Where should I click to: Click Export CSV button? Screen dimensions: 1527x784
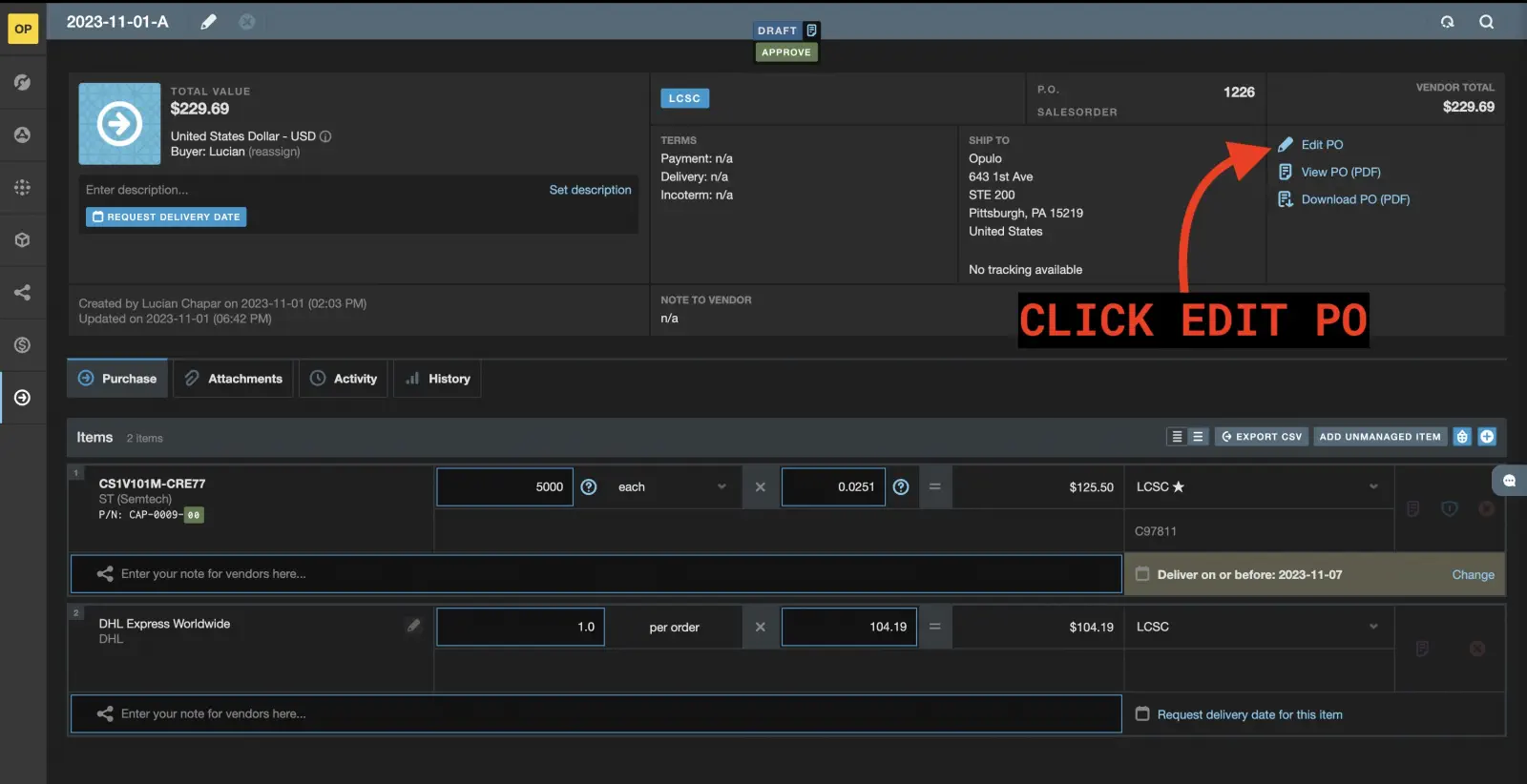coord(1261,437)
